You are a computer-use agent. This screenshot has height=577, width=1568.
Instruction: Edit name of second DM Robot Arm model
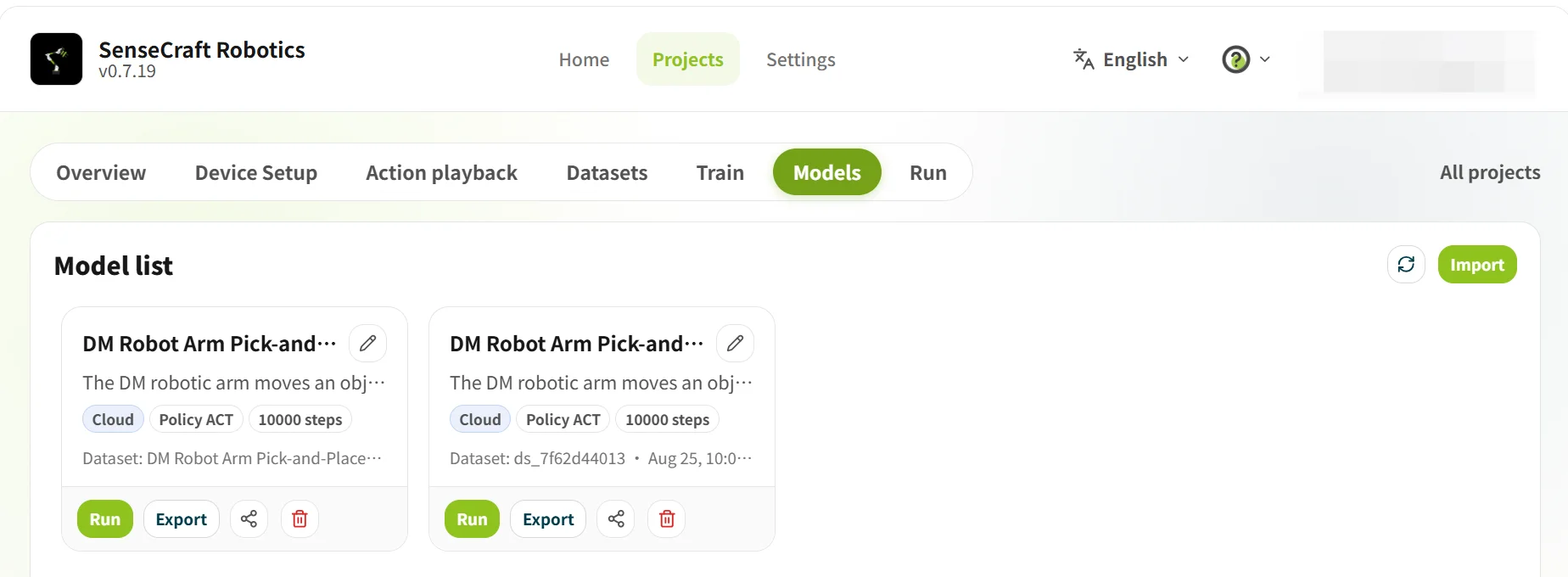pos(735,344)
